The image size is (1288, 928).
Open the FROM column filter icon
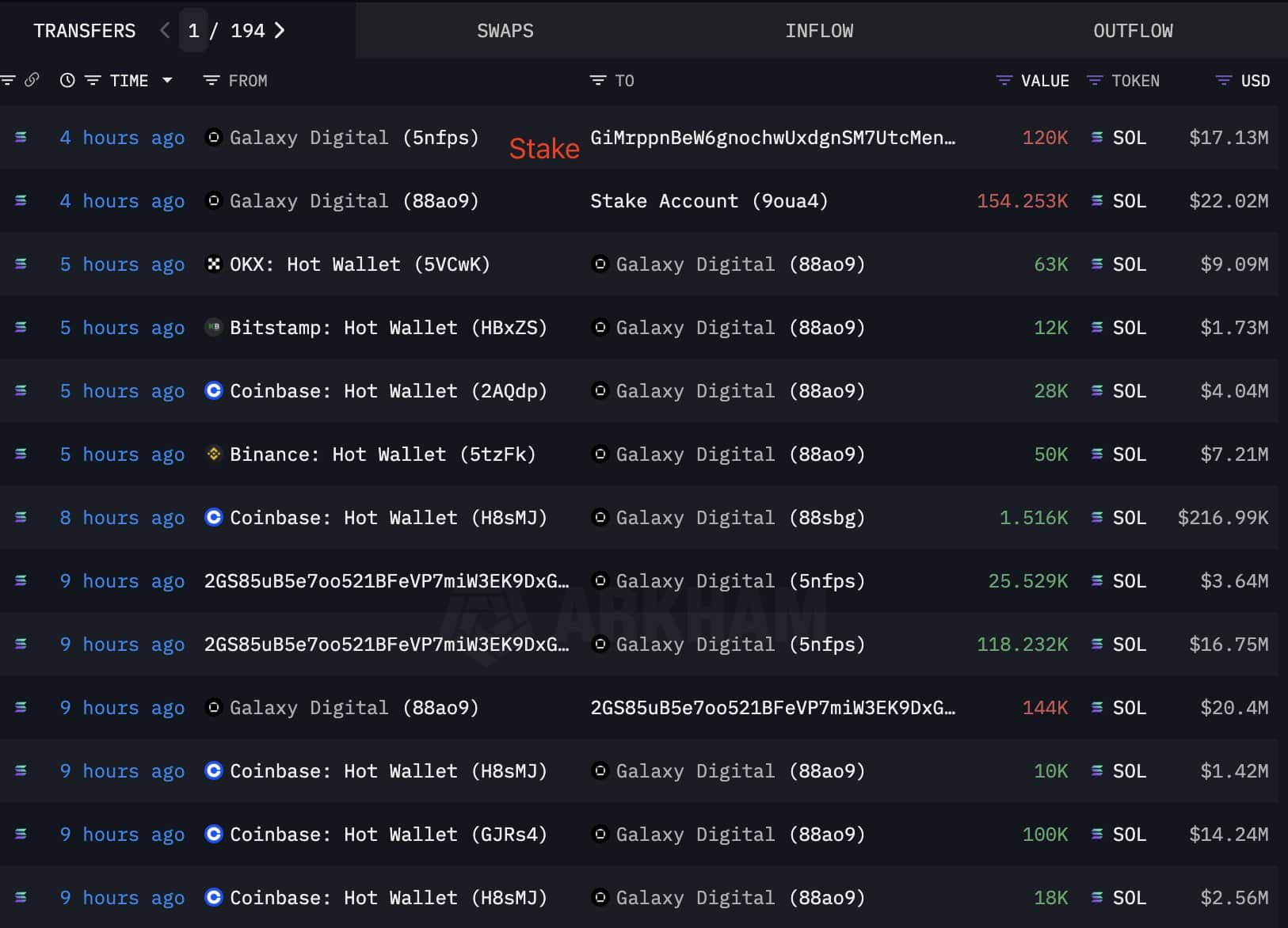point(211,80)
